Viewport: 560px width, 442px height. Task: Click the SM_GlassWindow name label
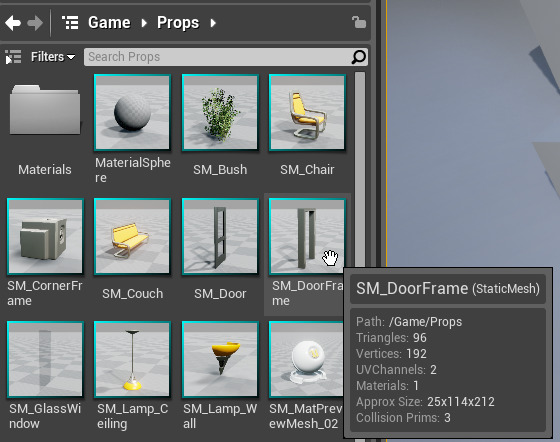(45, 416)
